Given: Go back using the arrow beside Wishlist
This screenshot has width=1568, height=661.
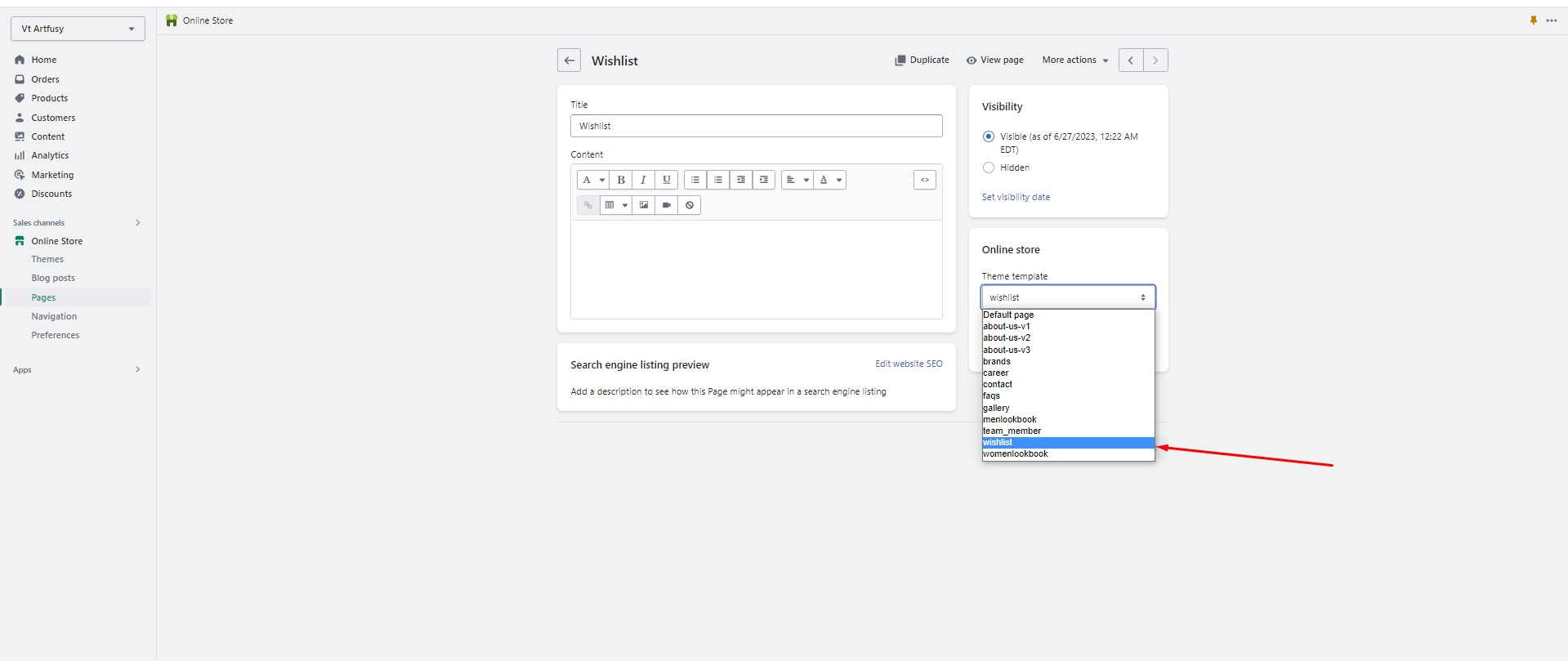Looking at the screenshot, I should [x=570, y=60].
